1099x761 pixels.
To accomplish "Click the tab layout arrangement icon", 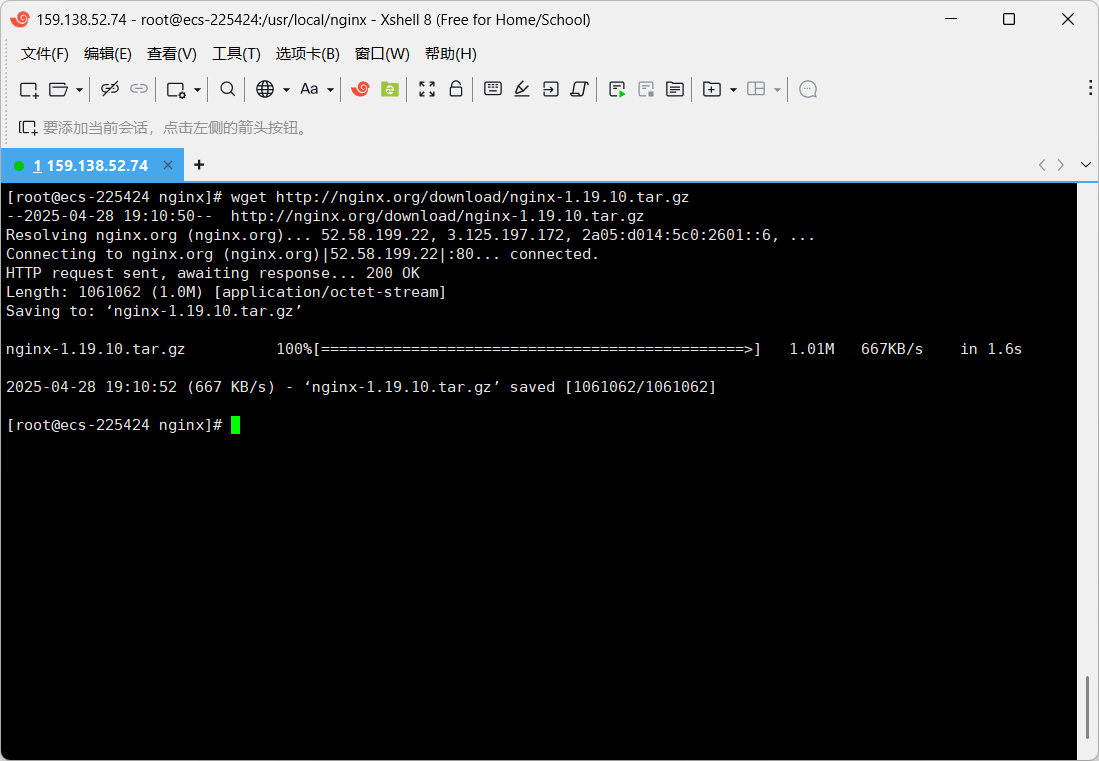I will pos(756,89).
